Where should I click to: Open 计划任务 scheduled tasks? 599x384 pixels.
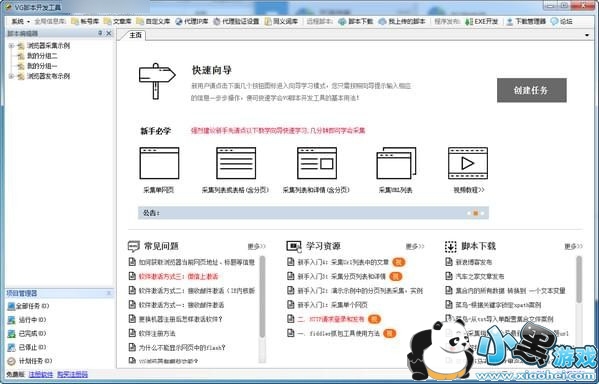point(30,361)
